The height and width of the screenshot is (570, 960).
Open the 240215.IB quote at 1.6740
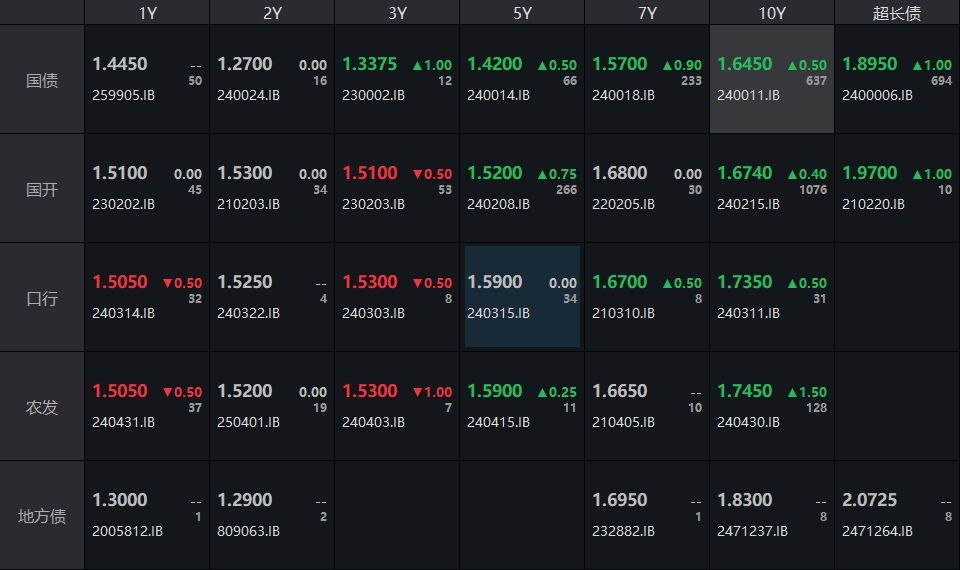pos(772,188)
